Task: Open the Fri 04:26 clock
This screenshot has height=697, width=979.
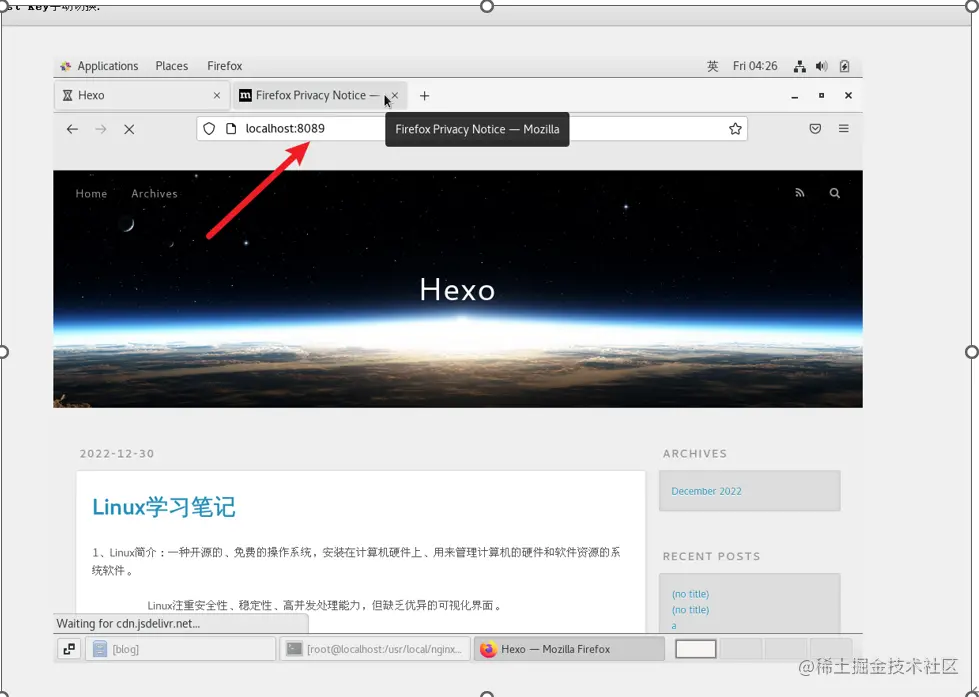Action: [x=755, y=66]
